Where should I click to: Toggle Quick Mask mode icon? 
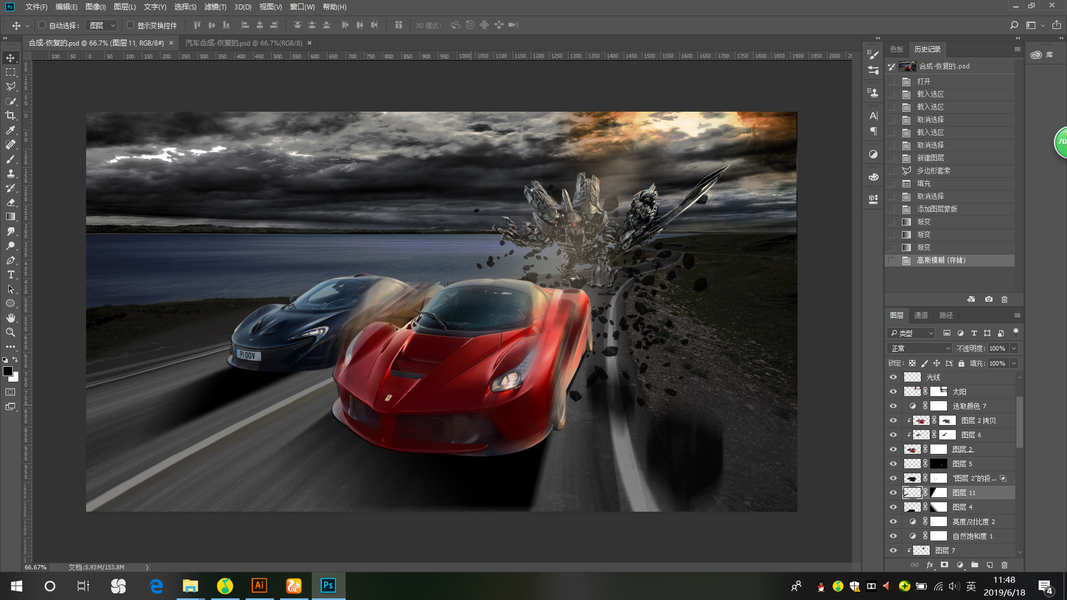pyautogui.click(x=10, y=392)
